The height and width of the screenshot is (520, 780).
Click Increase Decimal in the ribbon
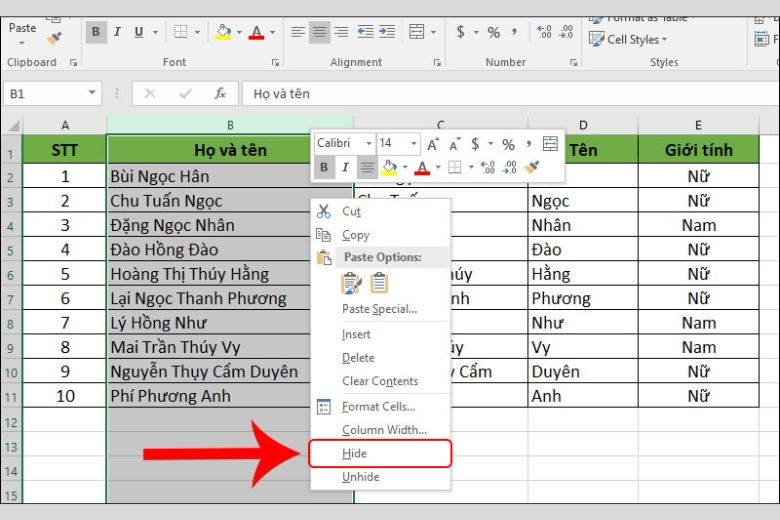point(544,32)
